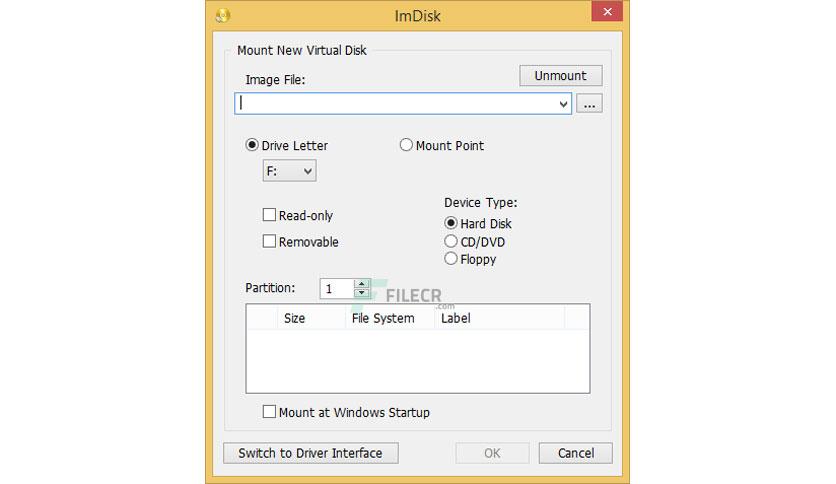Screen dimensions: 836x484
Task: Click the Partition number field
Action: pyautogui.click(x=337, y=289)
